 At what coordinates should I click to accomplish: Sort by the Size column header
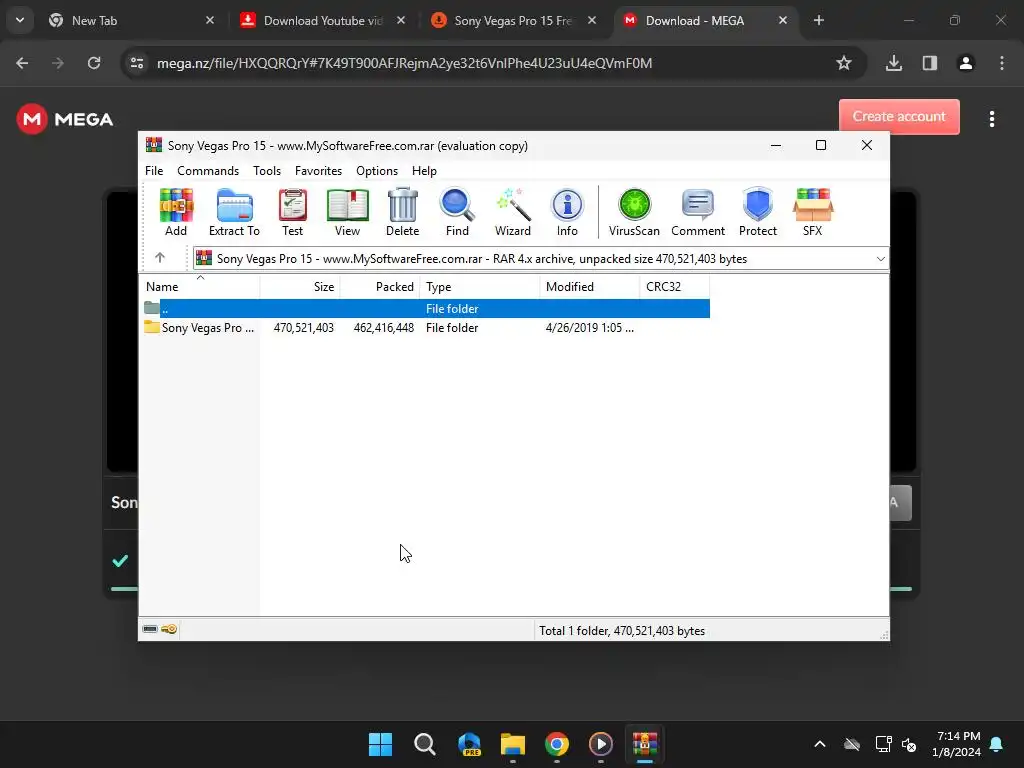pyautogui.click(x=300, y=287)
